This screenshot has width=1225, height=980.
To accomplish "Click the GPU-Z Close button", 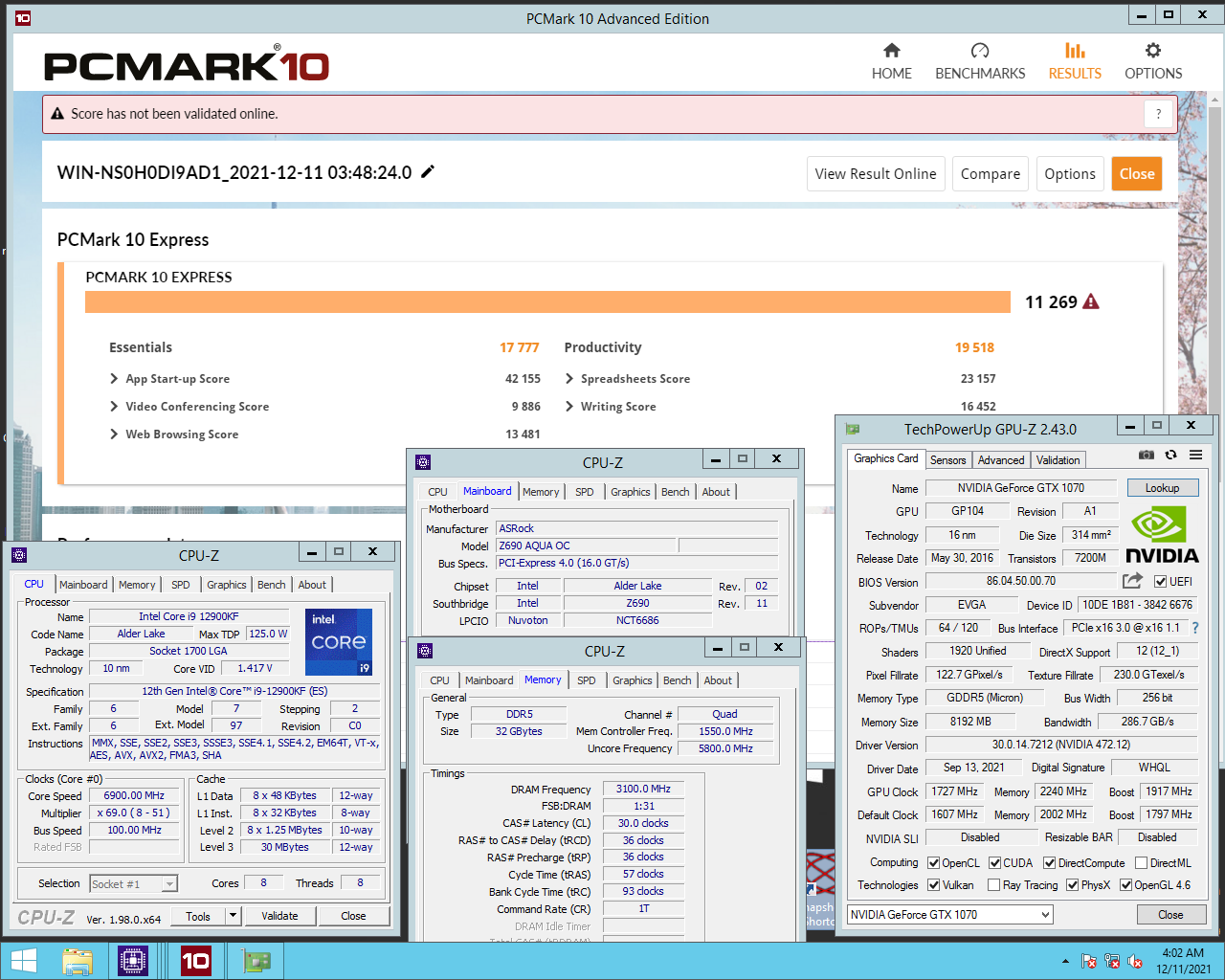I will pos(1170,915).
